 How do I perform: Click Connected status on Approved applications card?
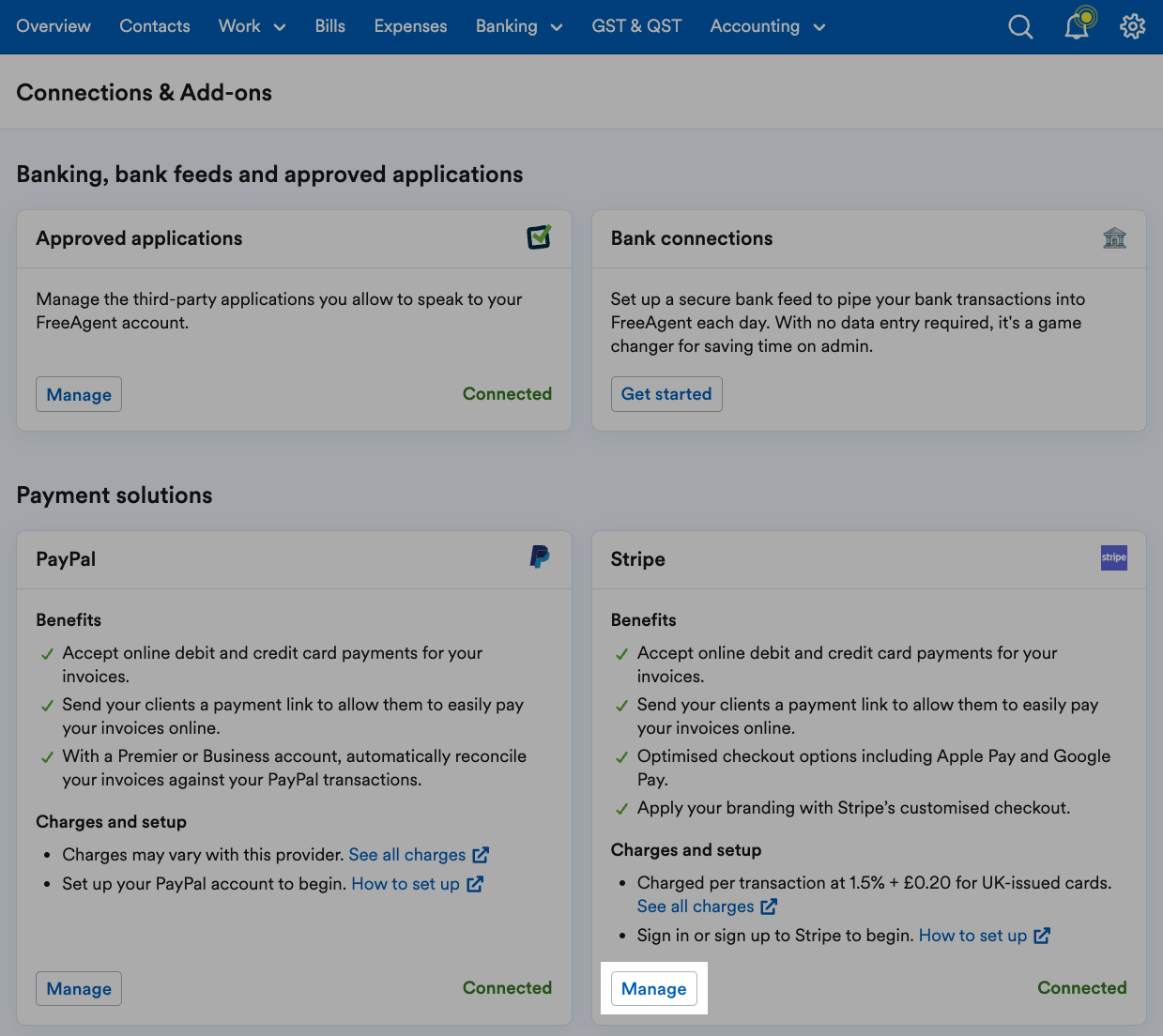click(507, 394)
